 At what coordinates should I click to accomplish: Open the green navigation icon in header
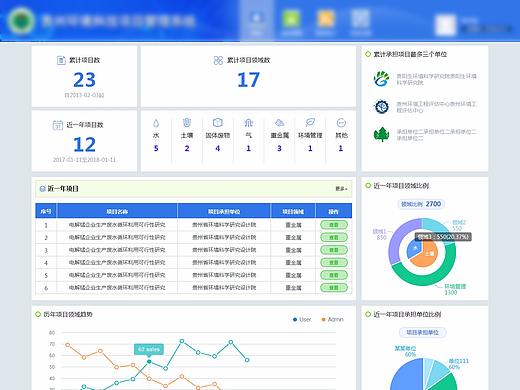[x=291, y=18]
